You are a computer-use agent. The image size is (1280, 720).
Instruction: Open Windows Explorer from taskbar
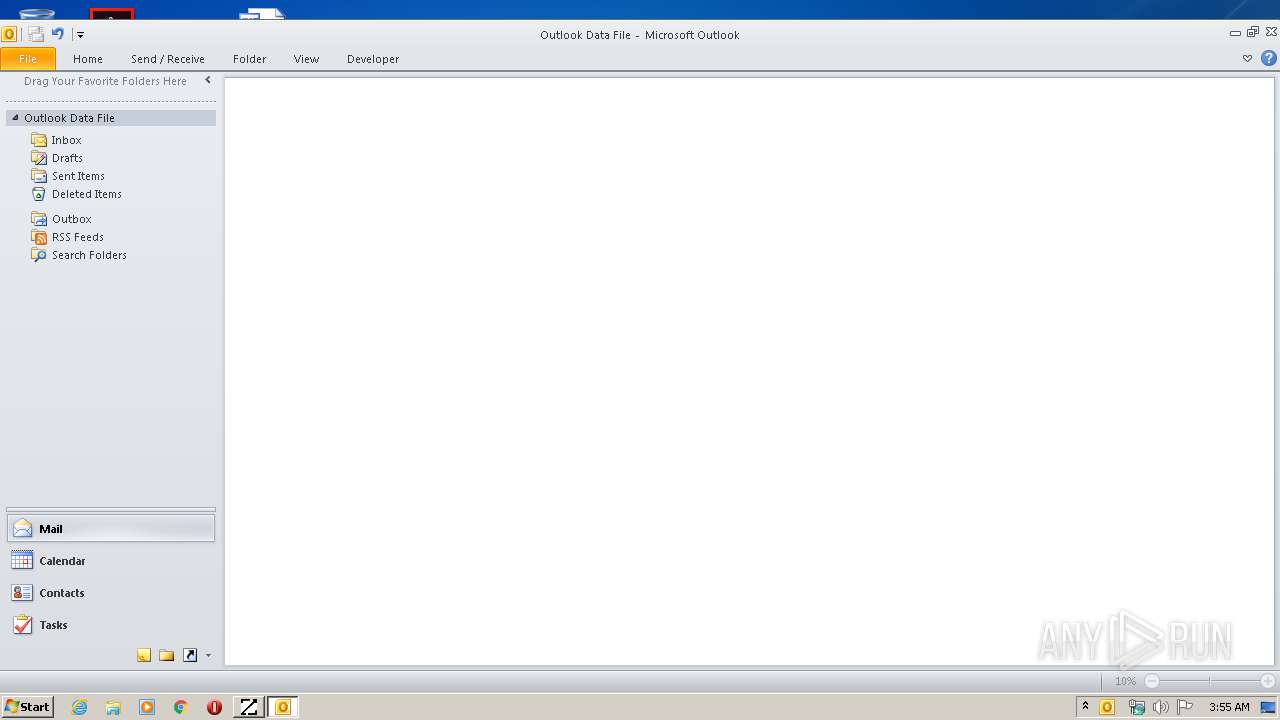[113, 707]
